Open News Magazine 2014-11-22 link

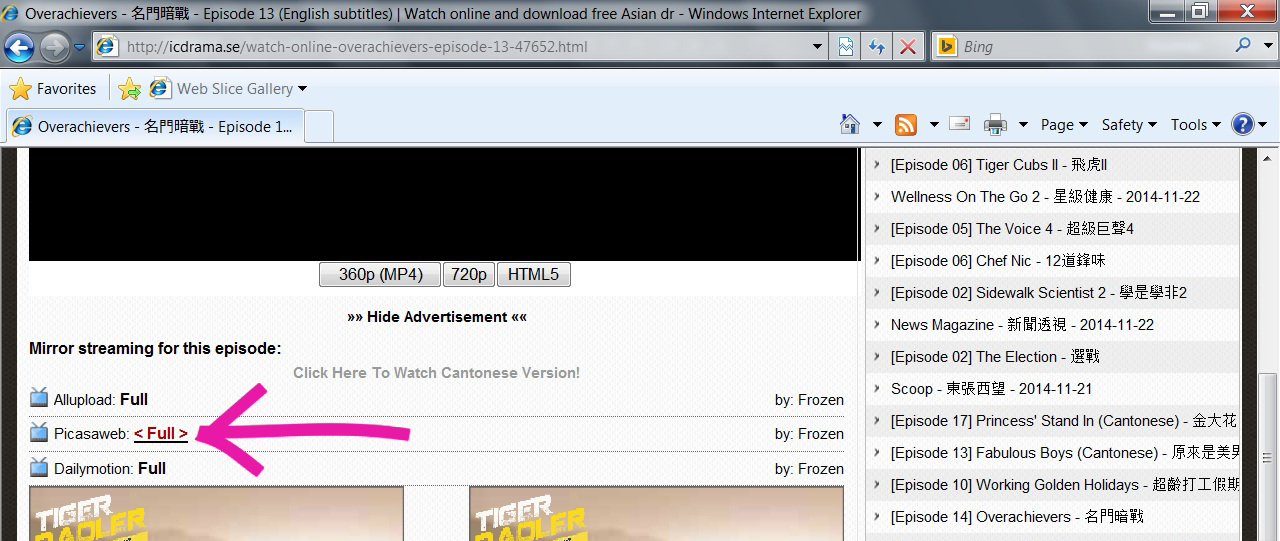(x=1022, y=325)
